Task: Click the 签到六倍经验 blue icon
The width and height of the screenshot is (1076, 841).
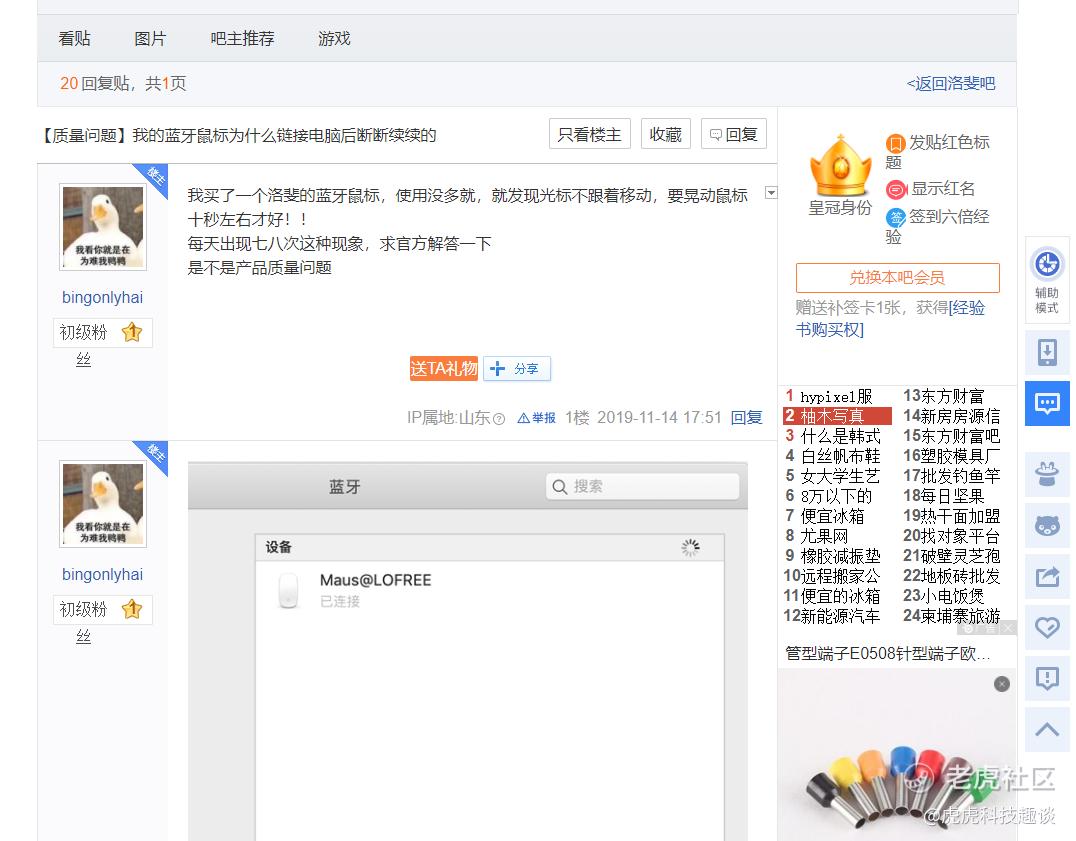Action: 896,218
